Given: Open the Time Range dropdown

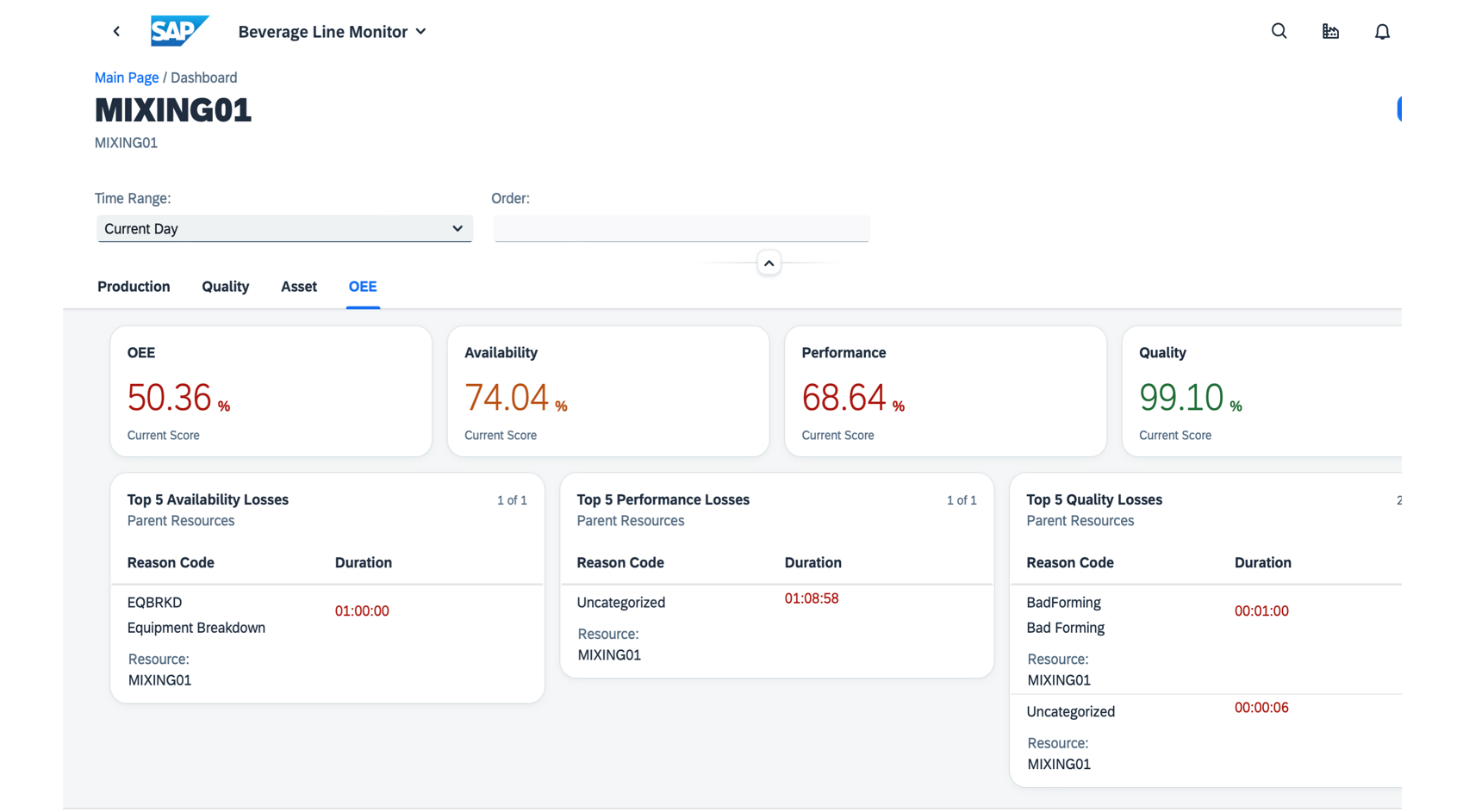Looking at the screenshot, I should tap(284, 228).
